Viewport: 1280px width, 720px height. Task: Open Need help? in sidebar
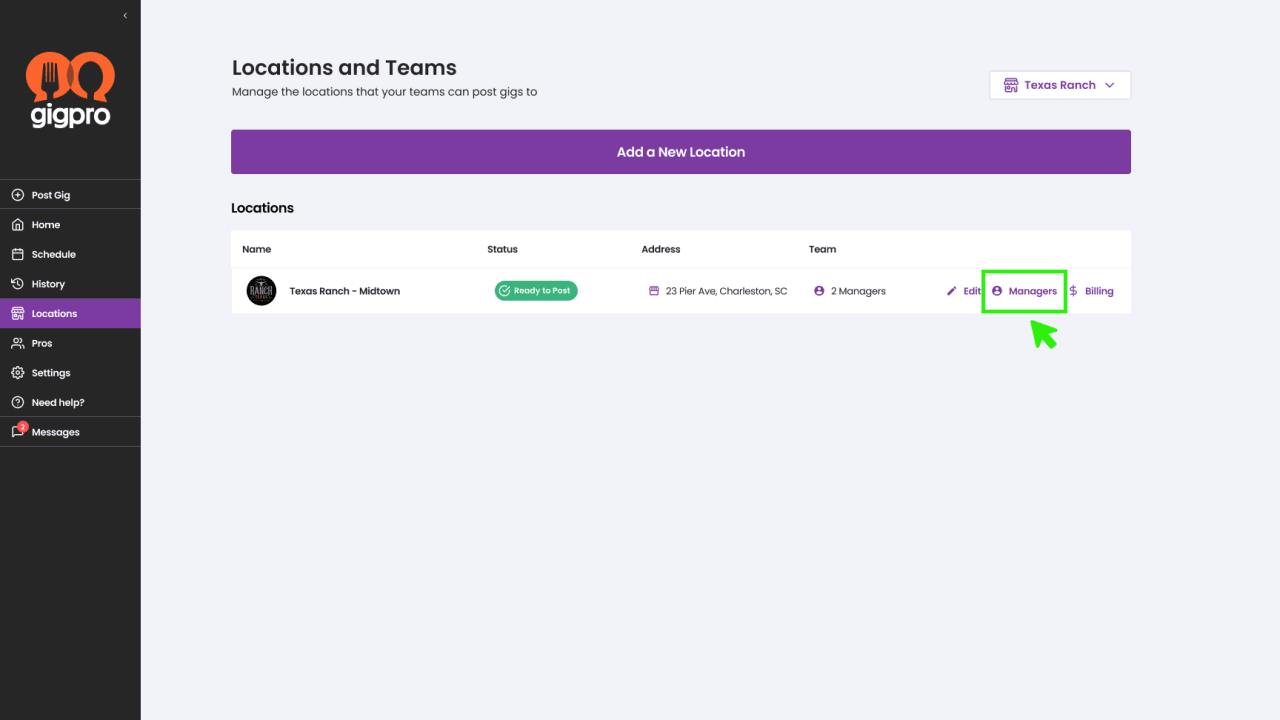click(x=70, y=402)
